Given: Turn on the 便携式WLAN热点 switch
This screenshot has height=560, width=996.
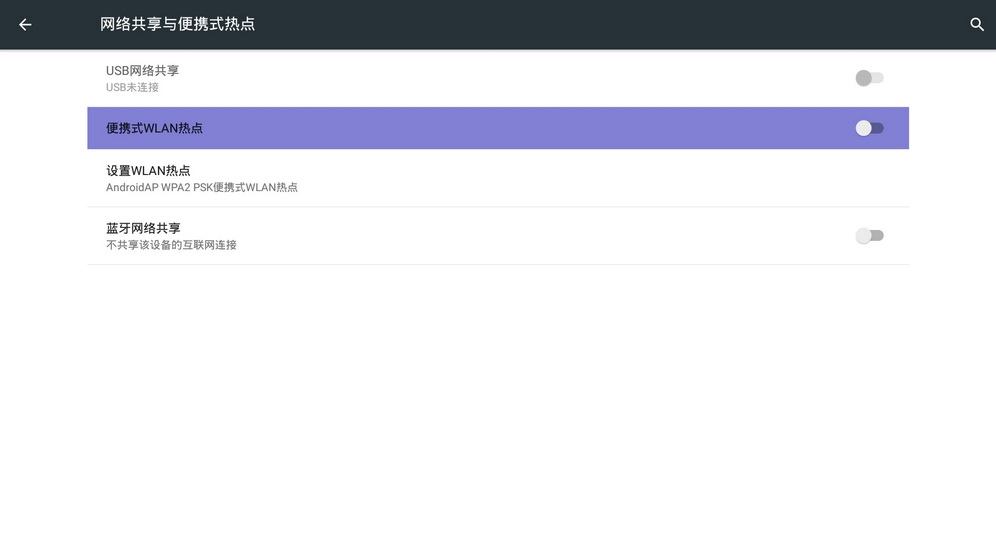Looking at the screenshot, I should point(869,128).
